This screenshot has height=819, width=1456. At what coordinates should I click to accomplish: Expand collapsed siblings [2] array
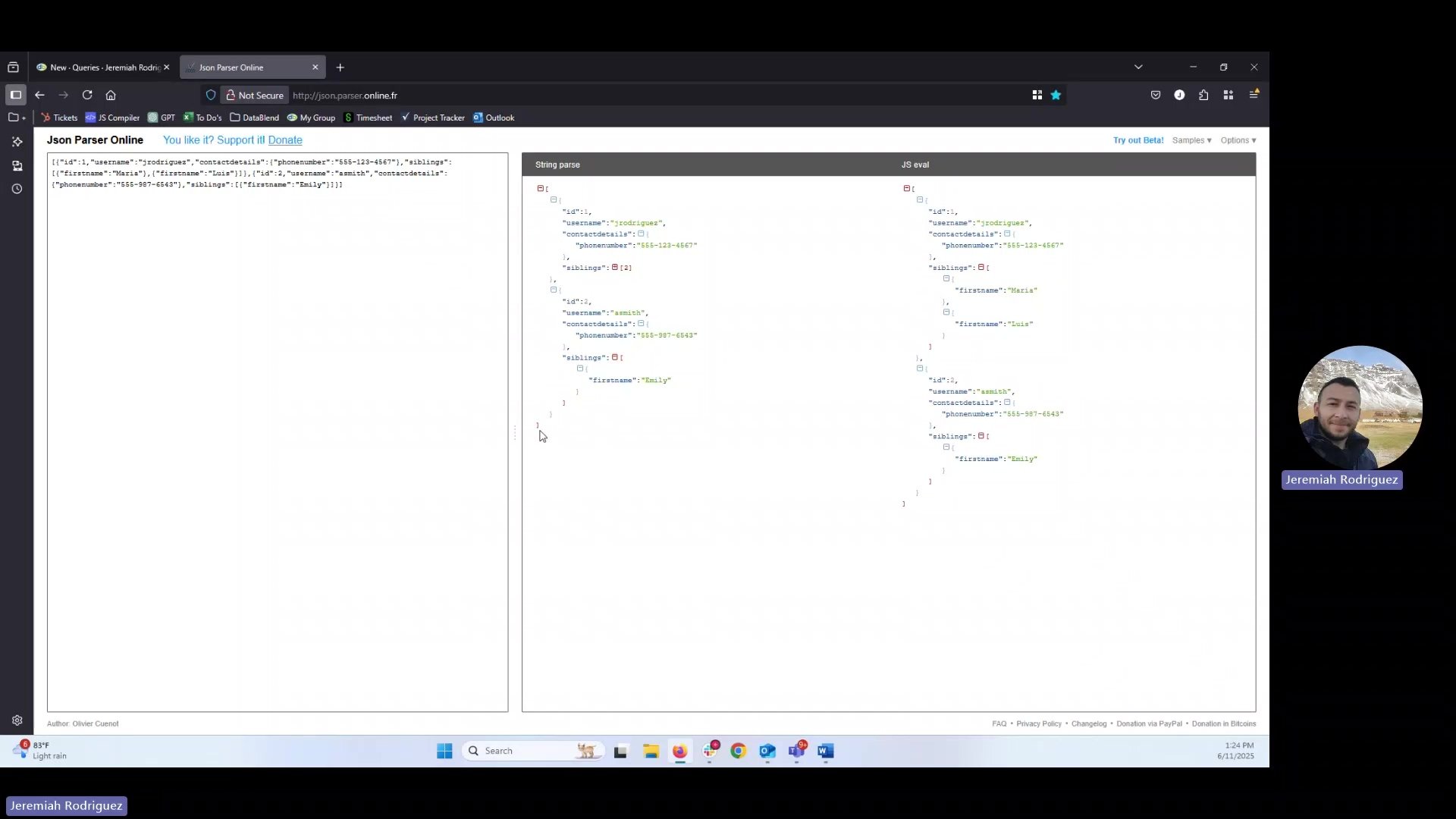click(614, 267)
